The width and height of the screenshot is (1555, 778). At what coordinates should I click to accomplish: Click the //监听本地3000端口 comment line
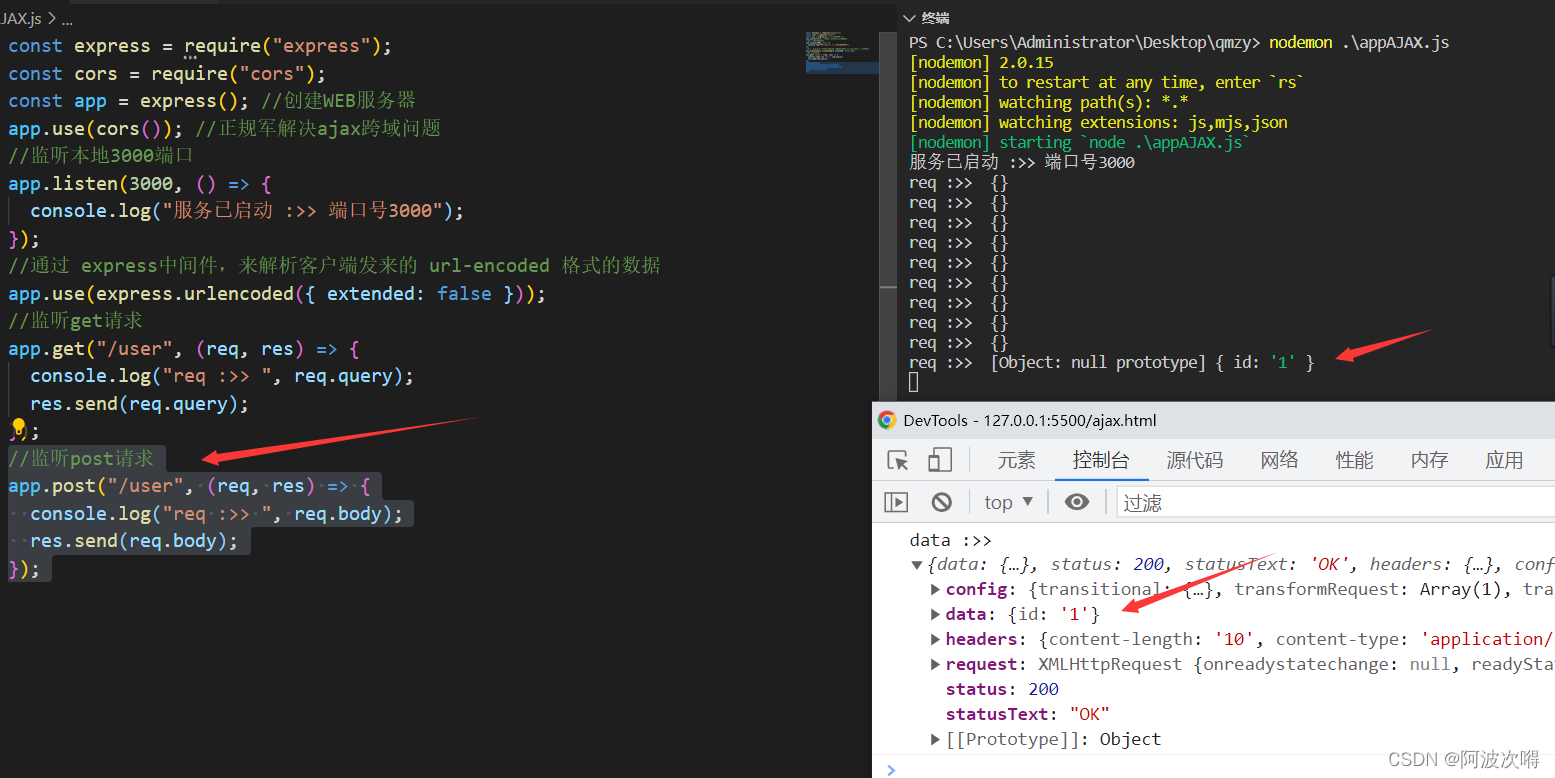(x=100, y=156)
